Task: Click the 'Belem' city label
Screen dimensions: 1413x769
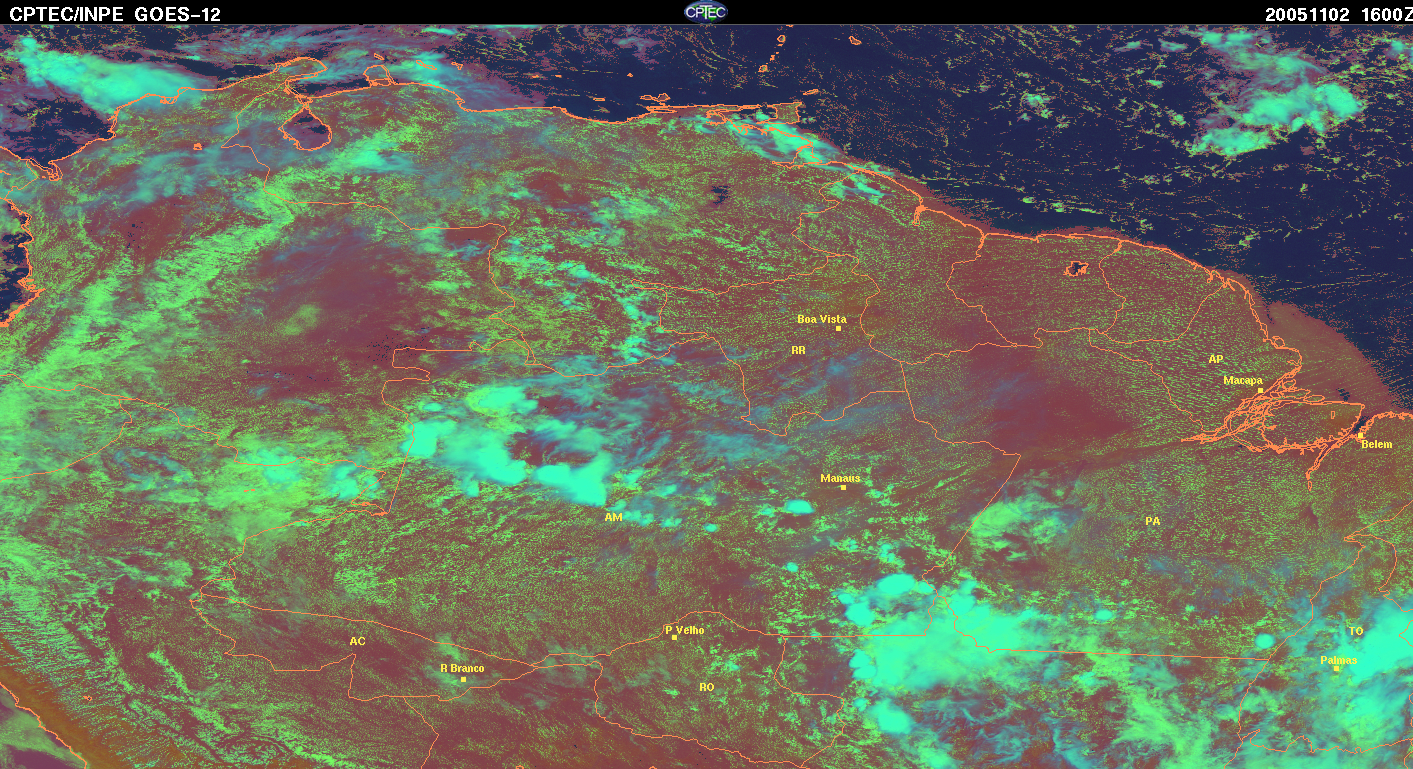Action: (1376, 444)
